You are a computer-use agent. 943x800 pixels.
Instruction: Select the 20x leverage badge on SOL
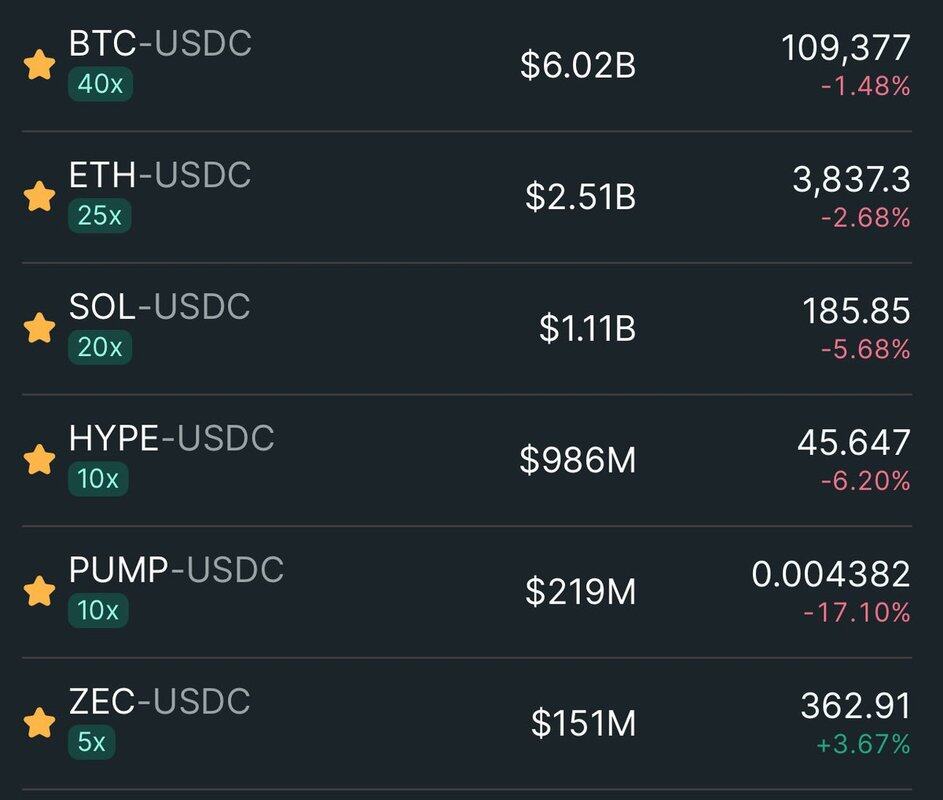[x=100, y=347]
